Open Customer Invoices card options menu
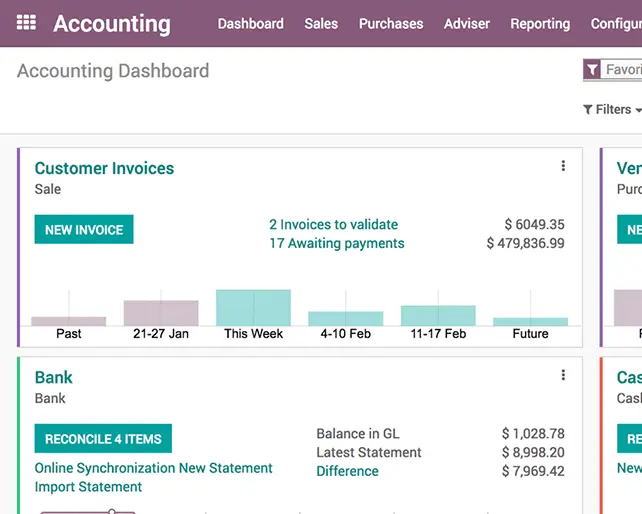This screenshot has height=514, width=642. coord(563,166)
